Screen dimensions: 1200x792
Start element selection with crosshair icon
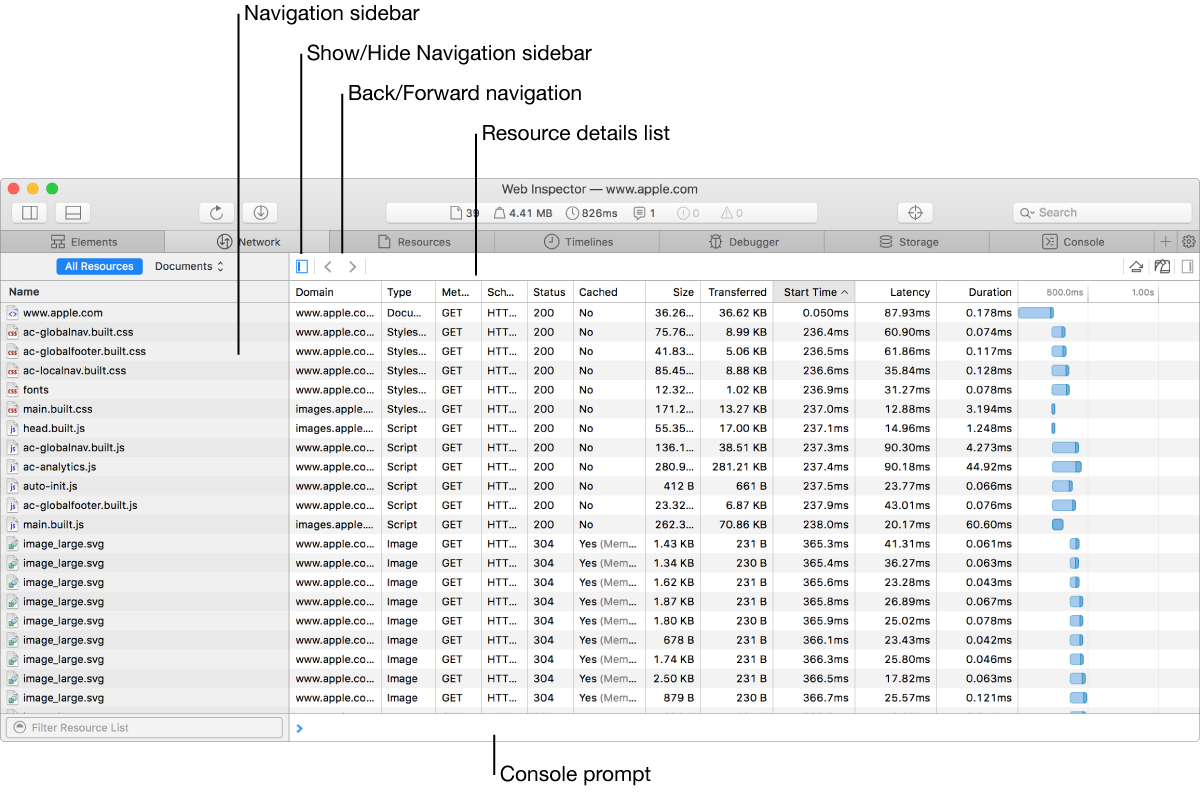pyautogui.click(x=915, y=212)
